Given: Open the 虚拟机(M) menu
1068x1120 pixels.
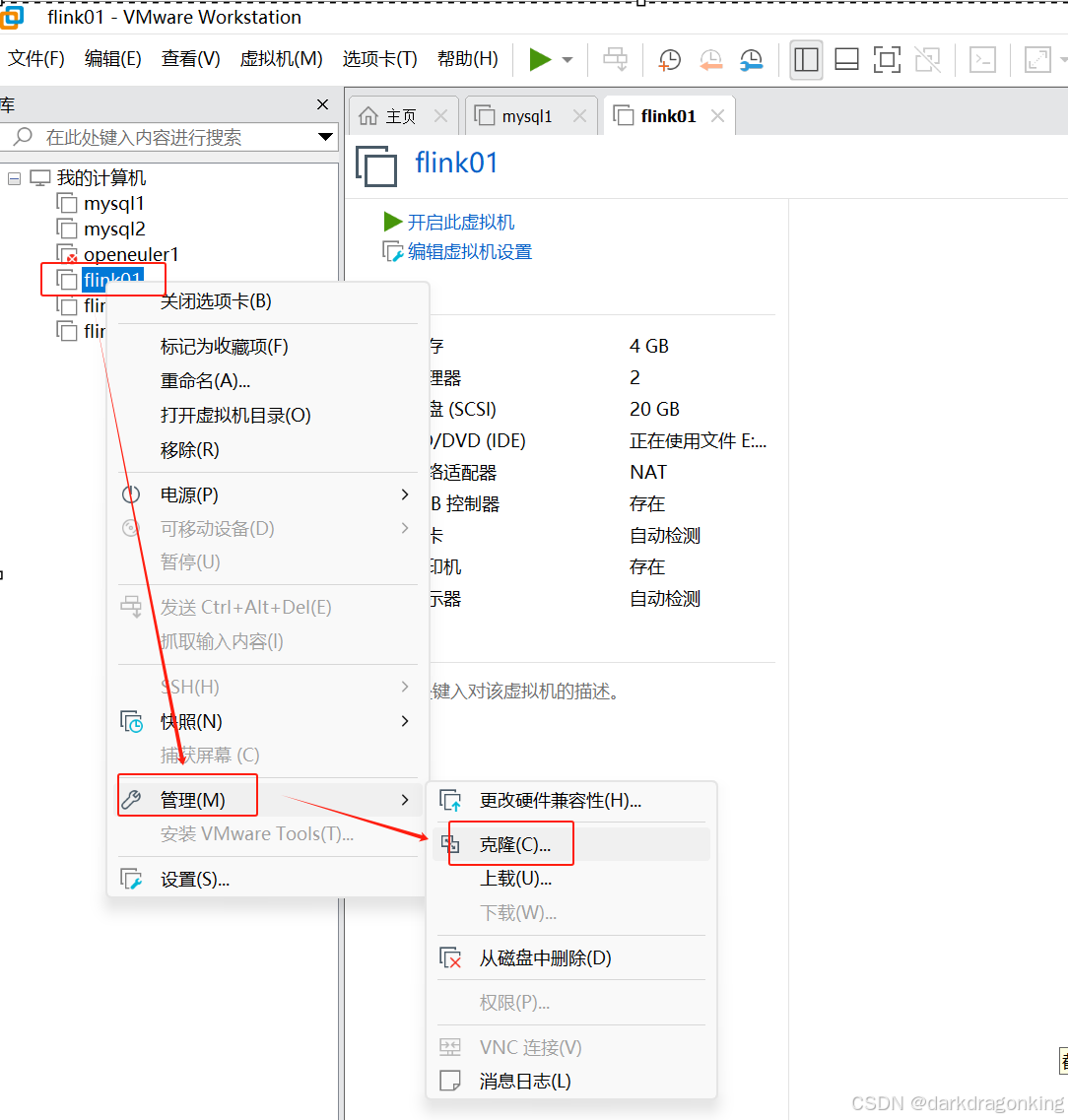Looking at the screenshot, I should point(281,58).
